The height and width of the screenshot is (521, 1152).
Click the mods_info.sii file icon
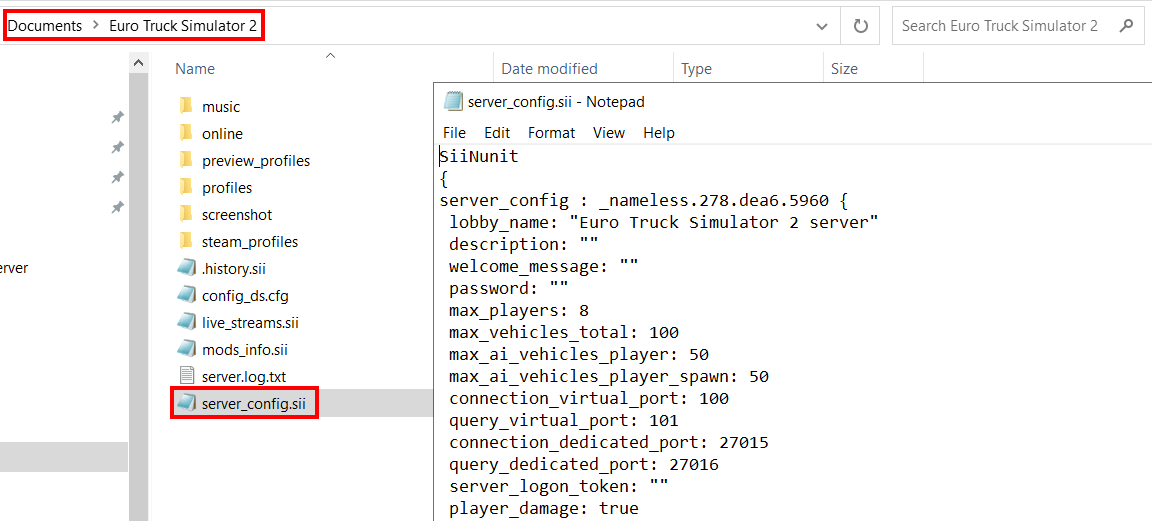[187, 349]
